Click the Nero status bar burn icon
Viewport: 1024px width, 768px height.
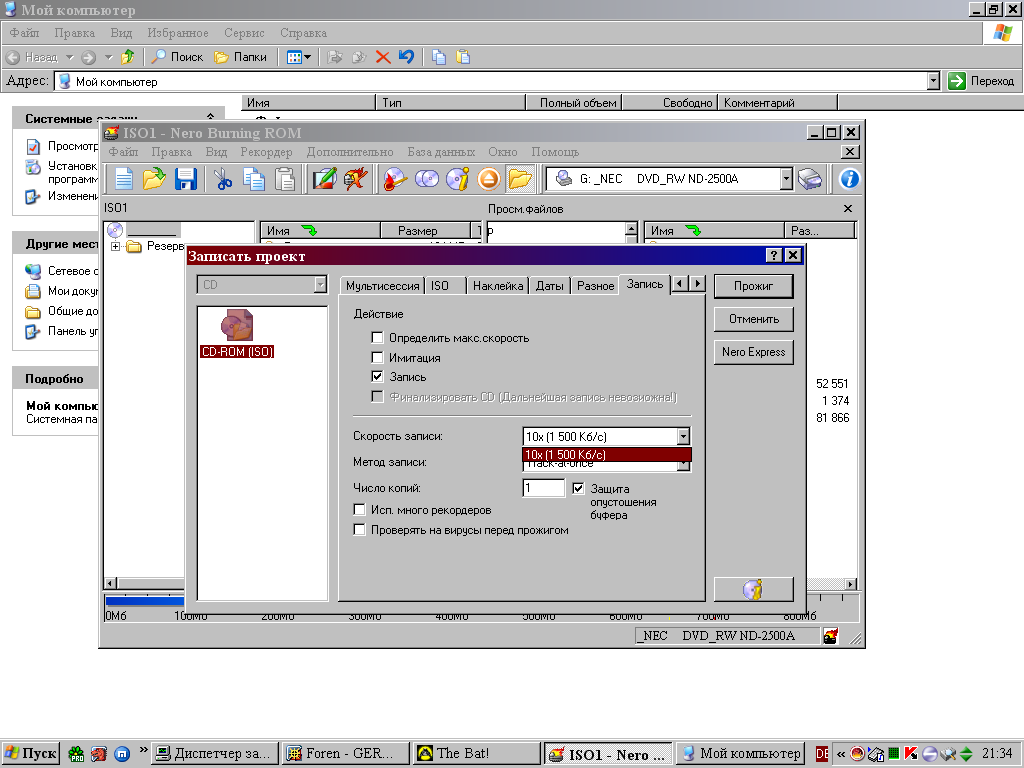pos(830,635)
